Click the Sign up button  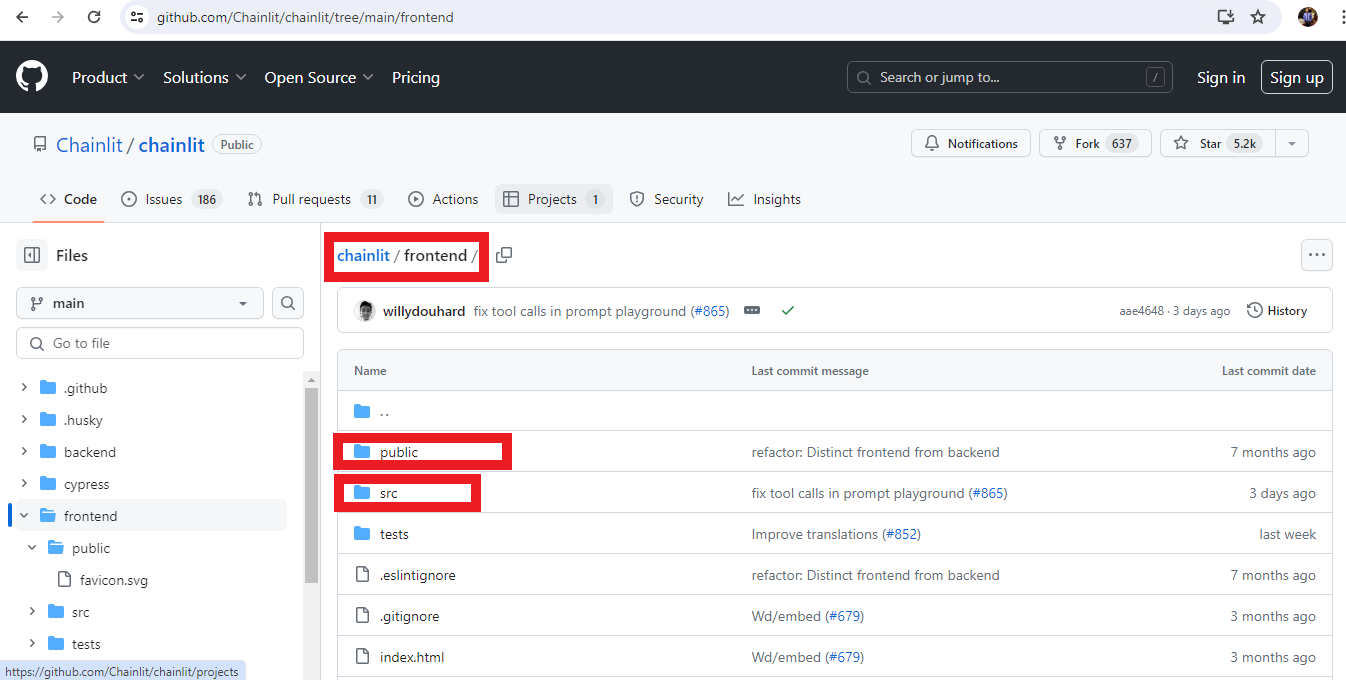pyautogui.click(x=1296, y=76)
